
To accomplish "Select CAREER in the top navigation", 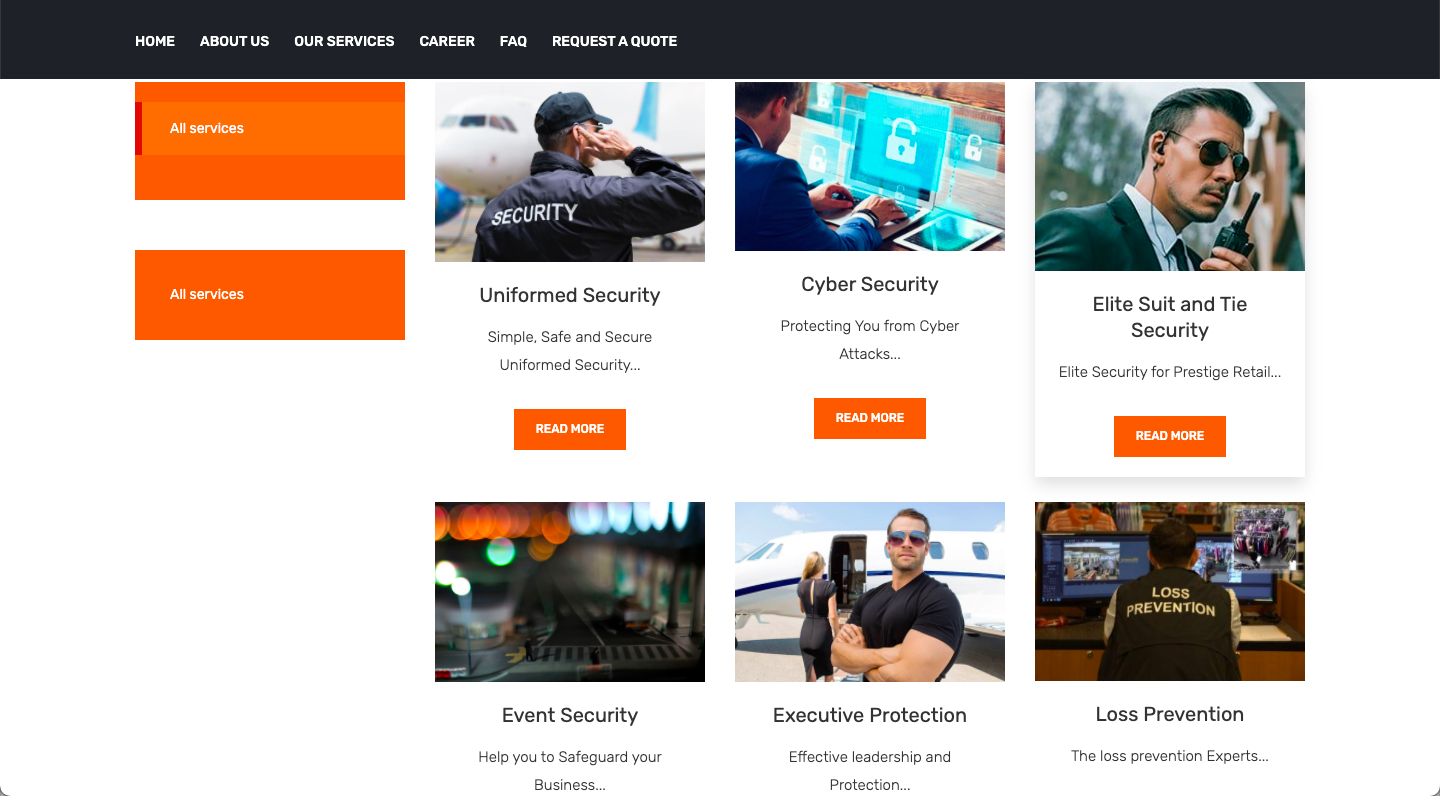I will (447, 41).
